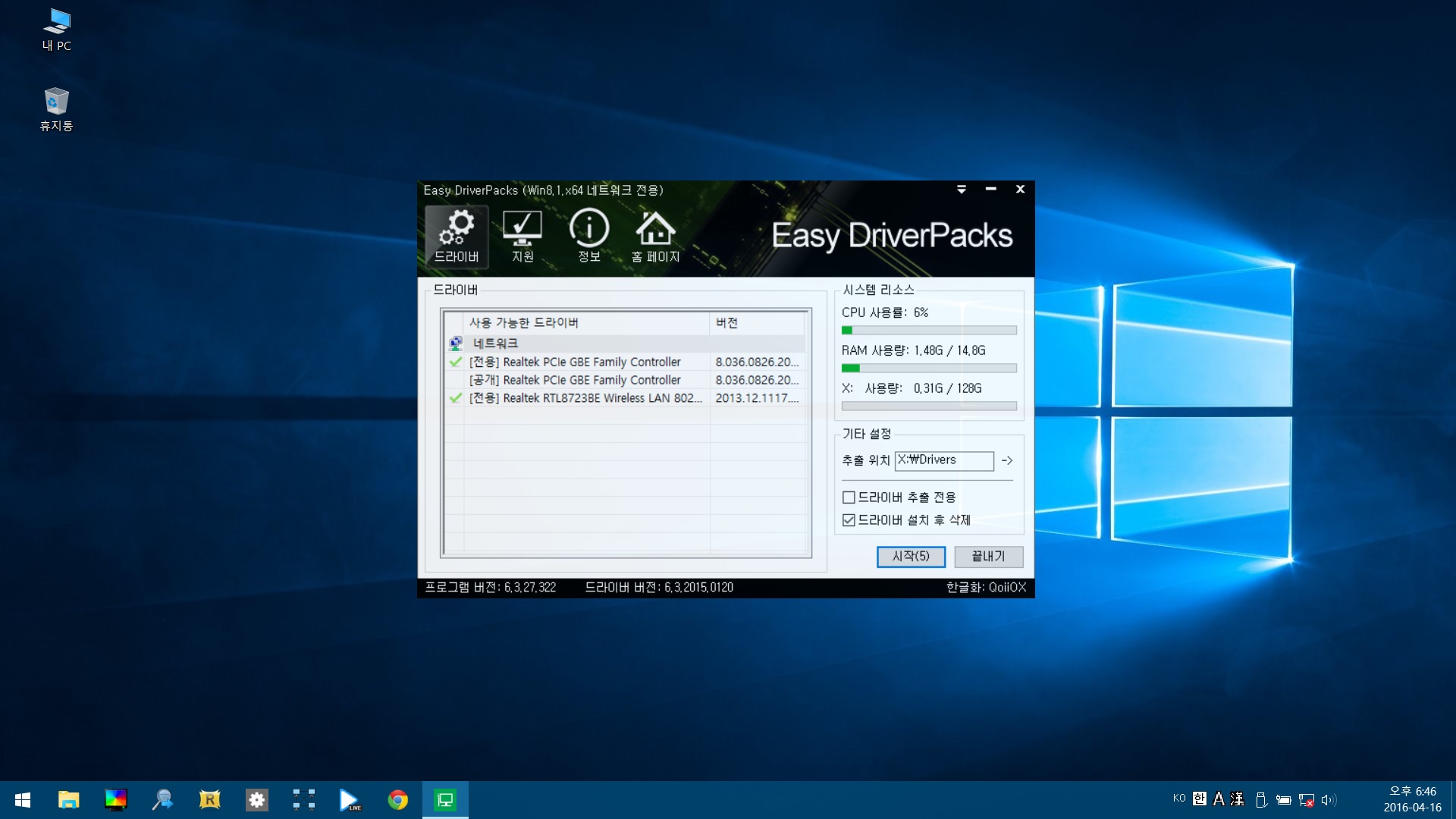Enable 드라이버 추출 전용 checkbox
1456x819 pixels.
tap(849, 497)
